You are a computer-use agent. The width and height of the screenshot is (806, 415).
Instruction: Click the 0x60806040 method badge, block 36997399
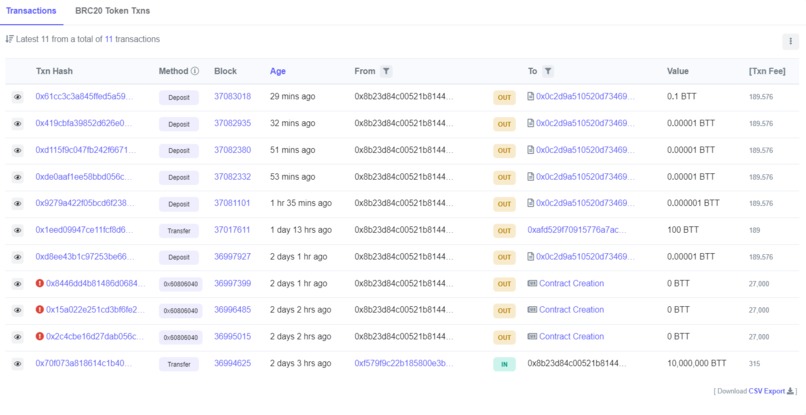coord(180,284)
